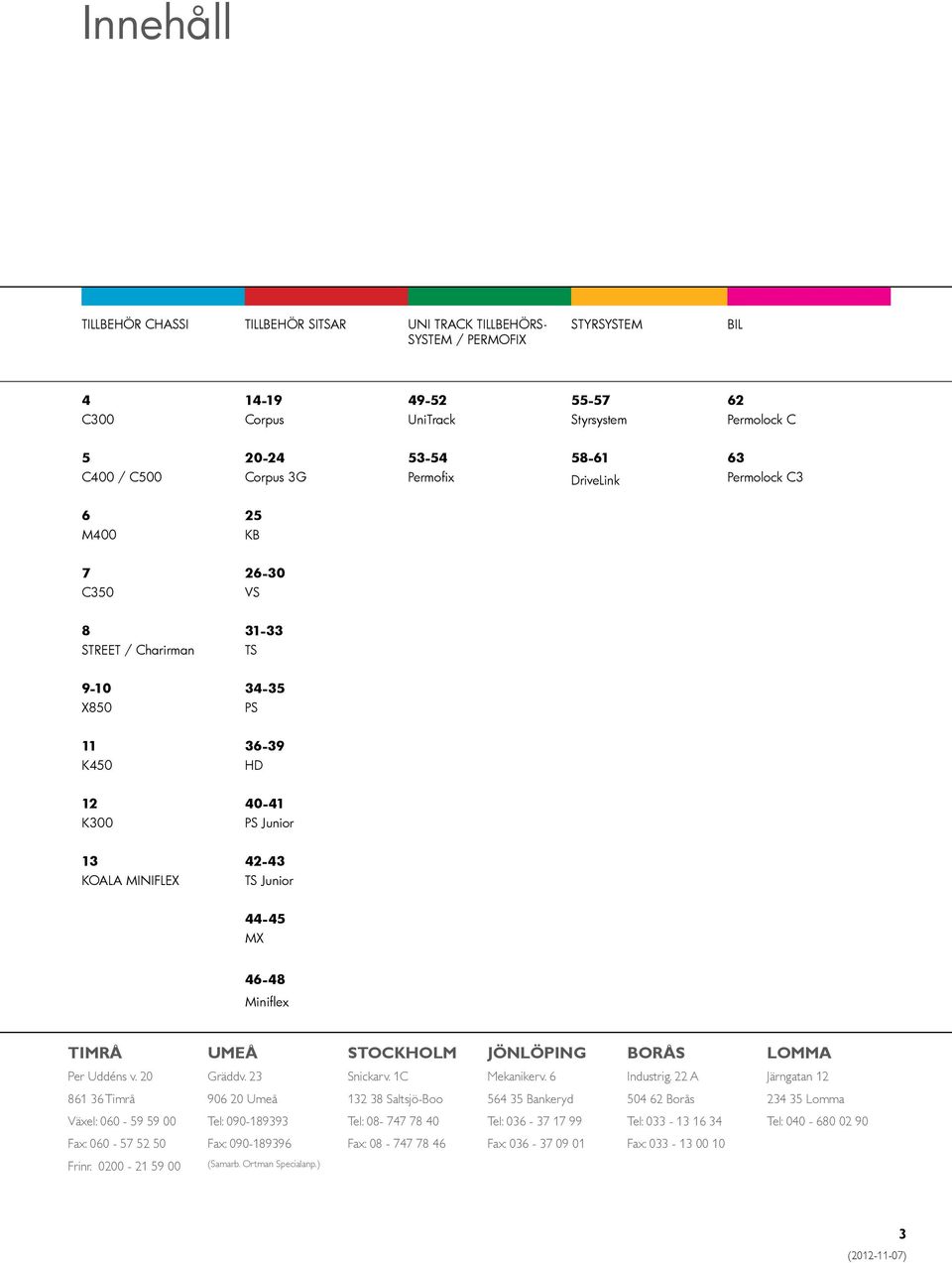Click the 'UMEÅ' office heading
This screenshot has height=1263, width=952.
click(x=233, y=1053)
